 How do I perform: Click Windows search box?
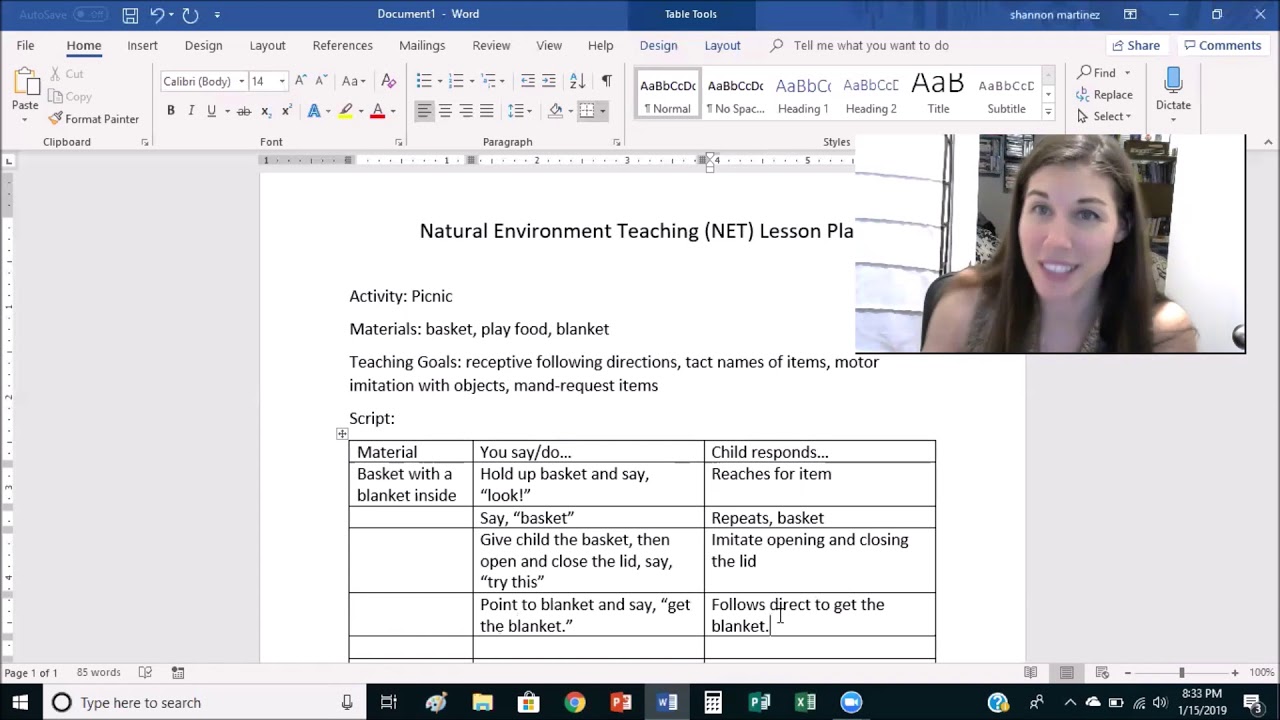click(x=202, y=703)
